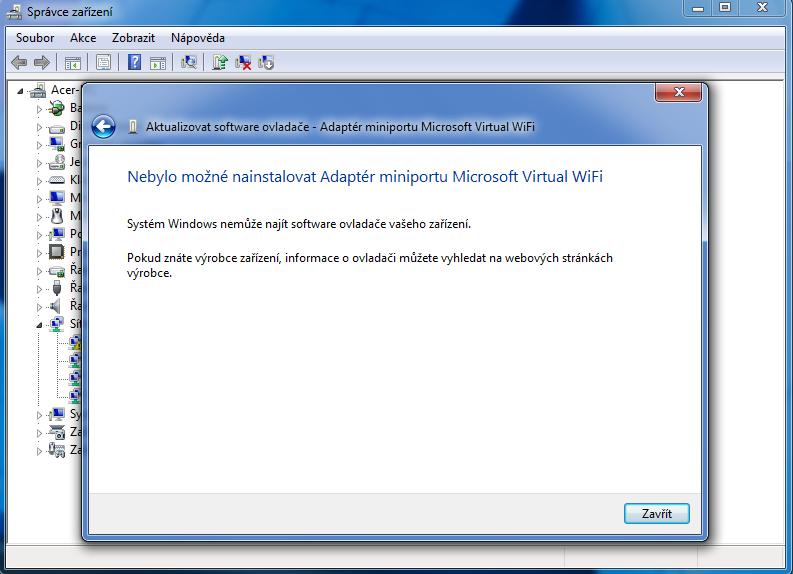Maximize the Správce zařízení window
The width and height of the screenshot is (793, 574).
click(725, 8)
